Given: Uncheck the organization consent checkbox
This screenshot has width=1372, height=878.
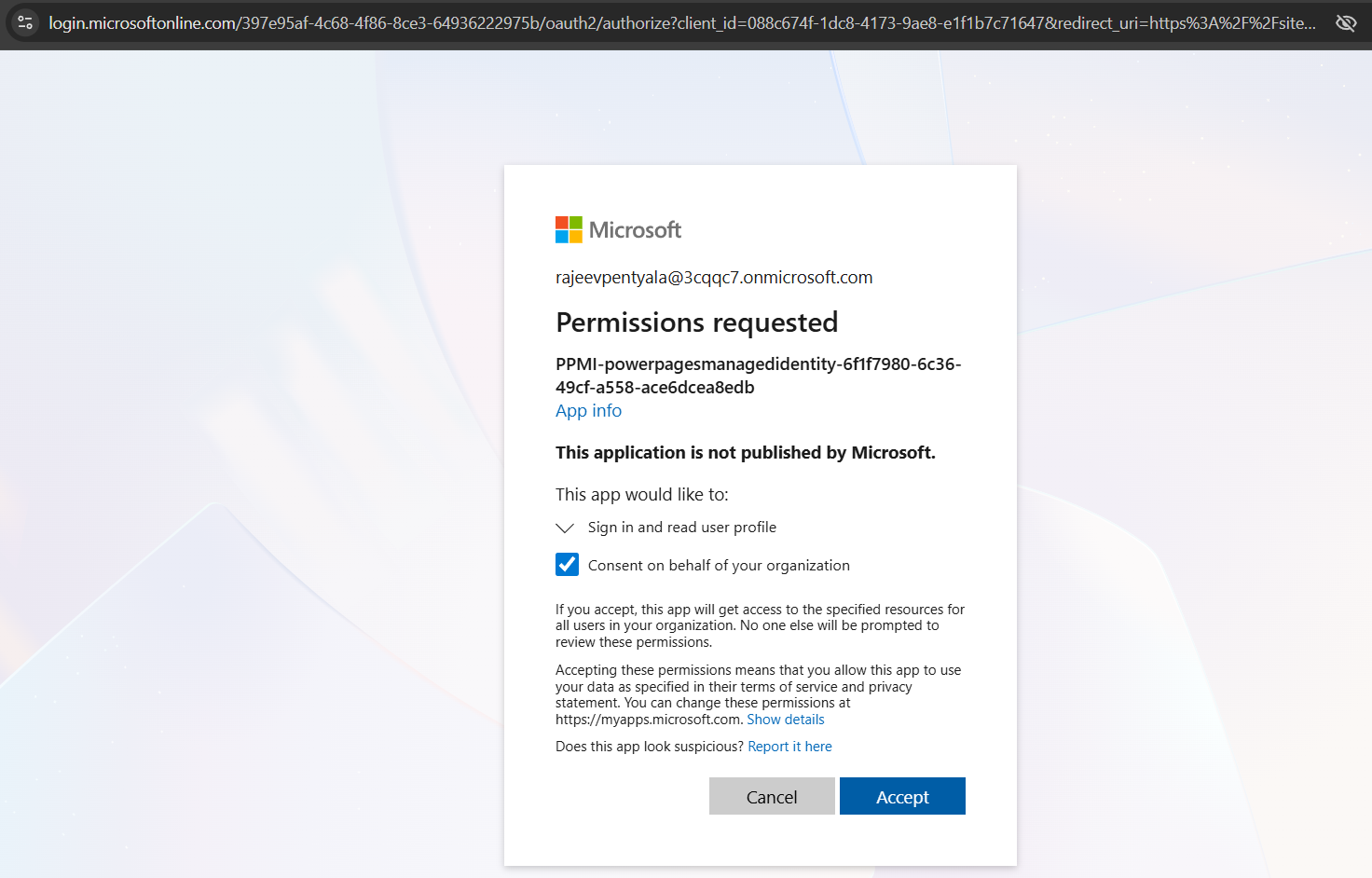Looking at the screenshot, I should [x=567, y=565].
